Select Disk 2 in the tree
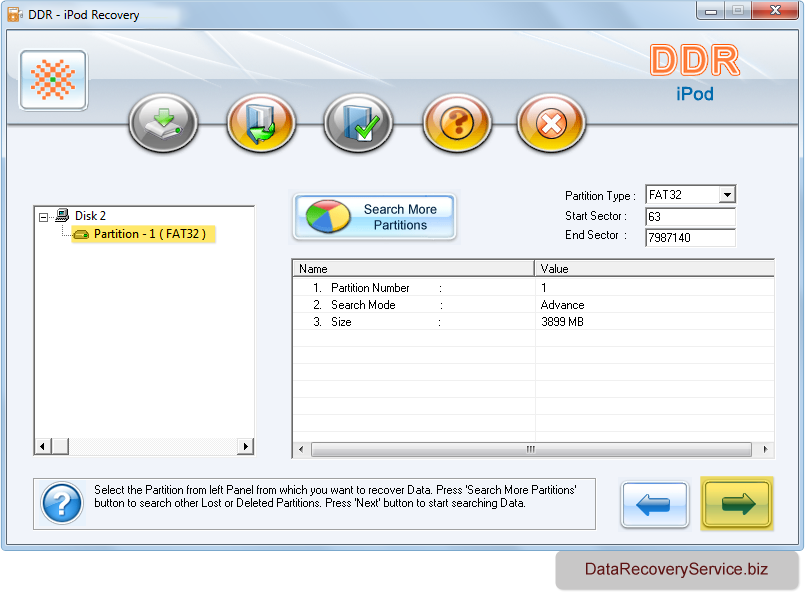Image resolution: width=805 pixels, height=592 pixels. [90, 216]
